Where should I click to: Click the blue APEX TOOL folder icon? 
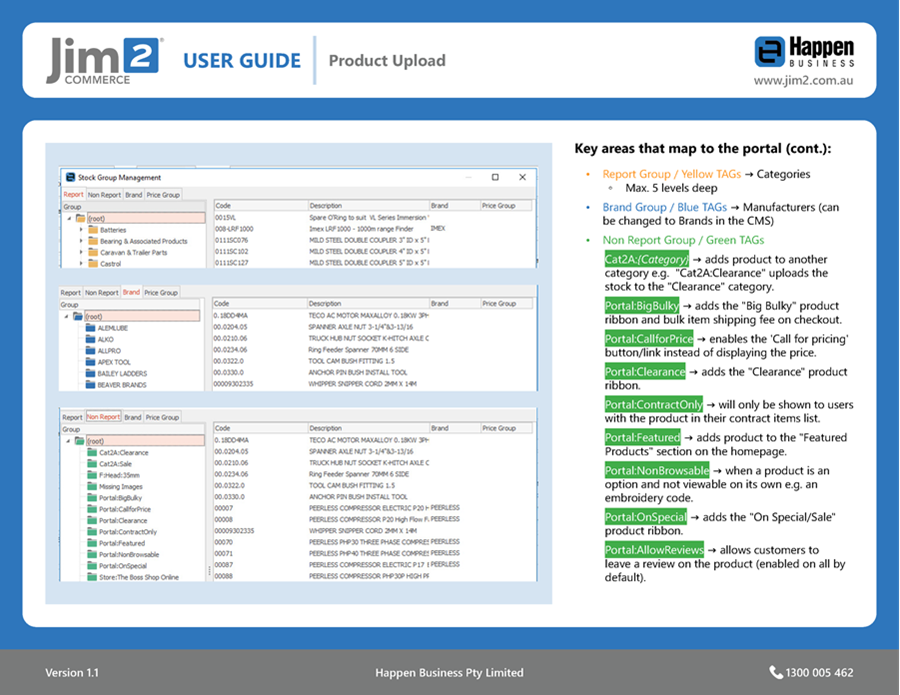[x=90, y=362]
